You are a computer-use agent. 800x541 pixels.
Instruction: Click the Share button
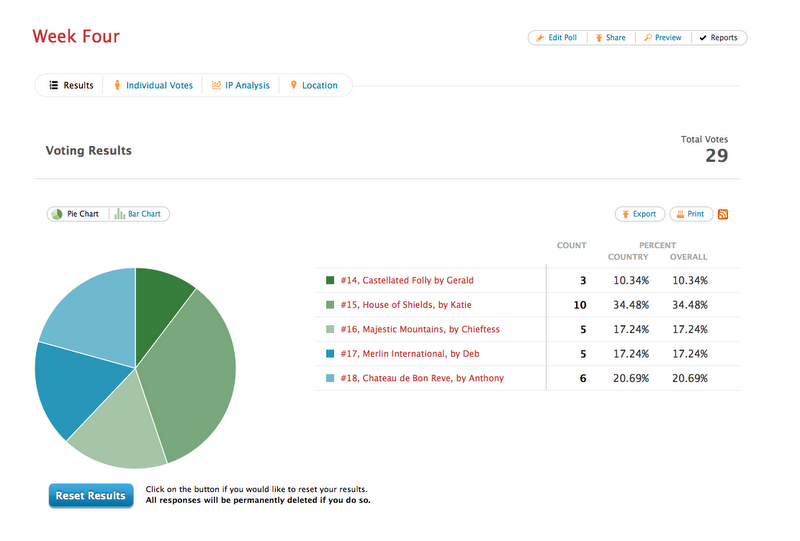click(611, 38)
